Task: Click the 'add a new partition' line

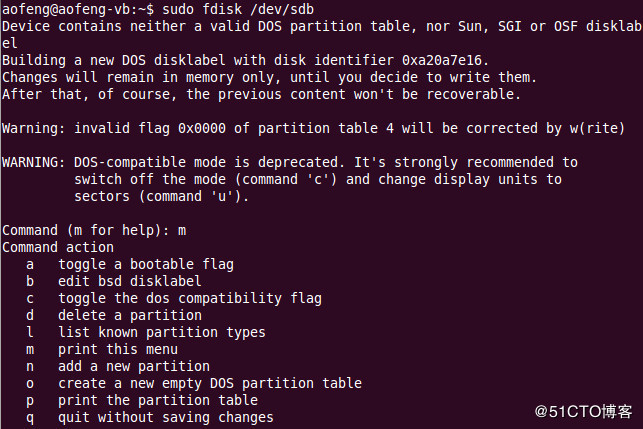Action: point(133,366)
